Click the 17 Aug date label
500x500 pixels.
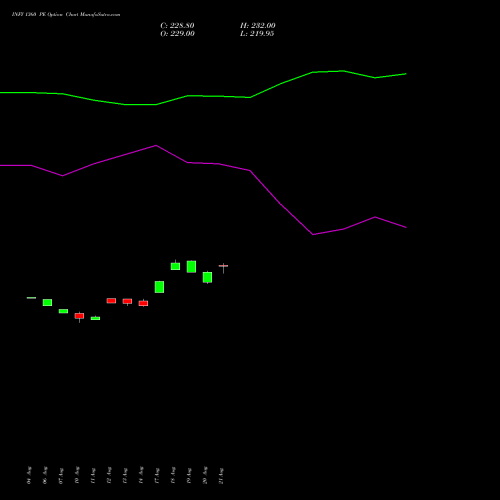click(157, 475)
